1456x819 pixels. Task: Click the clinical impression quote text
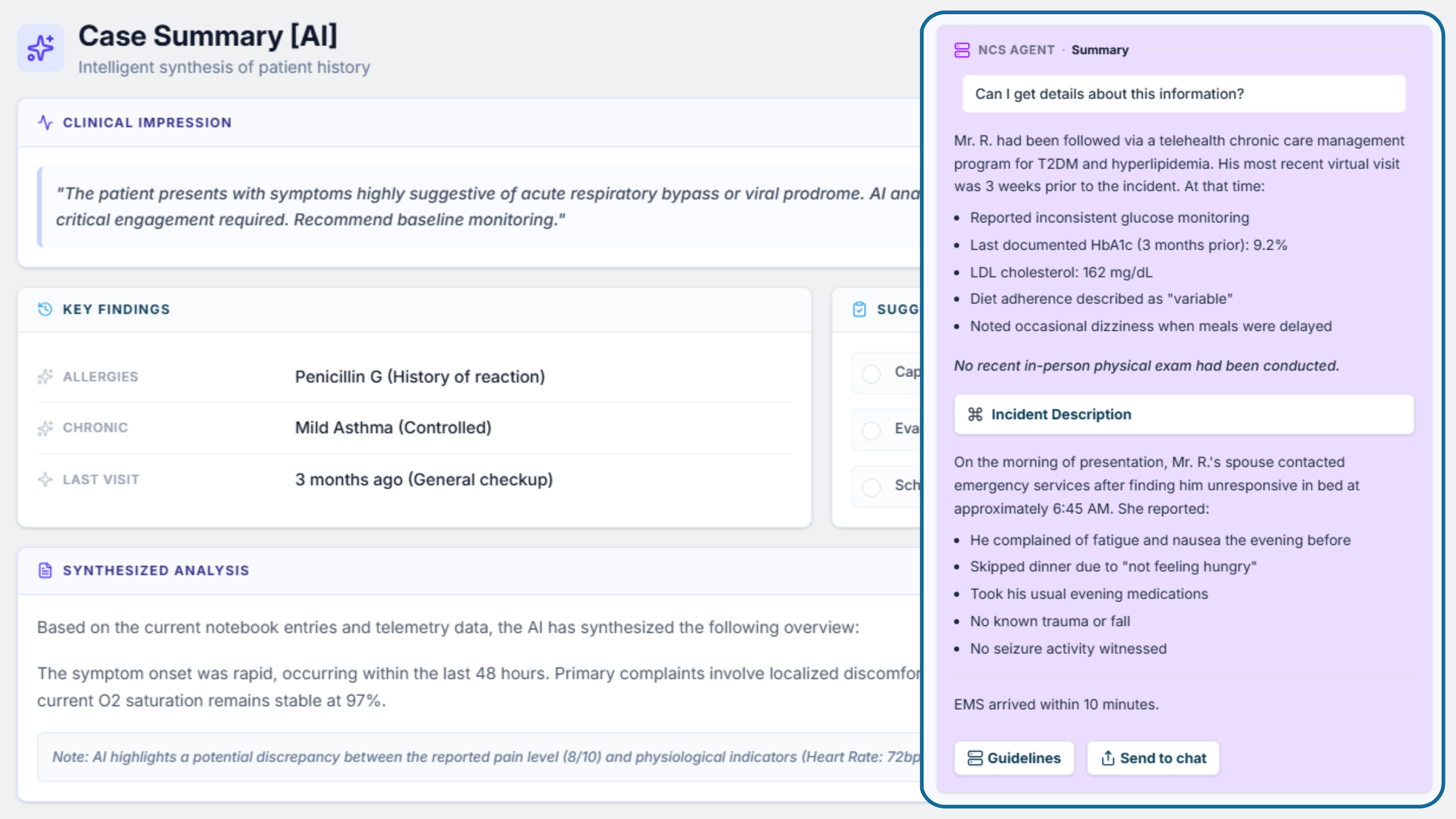tap(488, 206)
